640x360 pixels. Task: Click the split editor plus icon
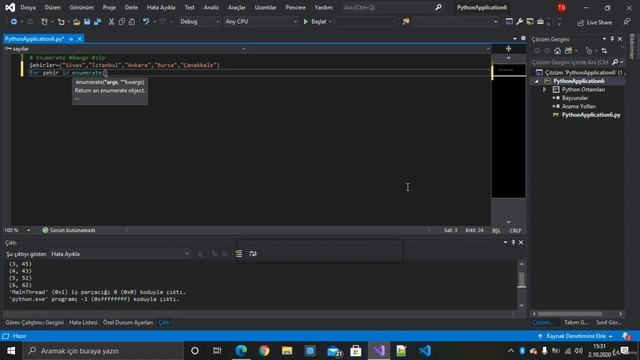[x=508, y=49]
